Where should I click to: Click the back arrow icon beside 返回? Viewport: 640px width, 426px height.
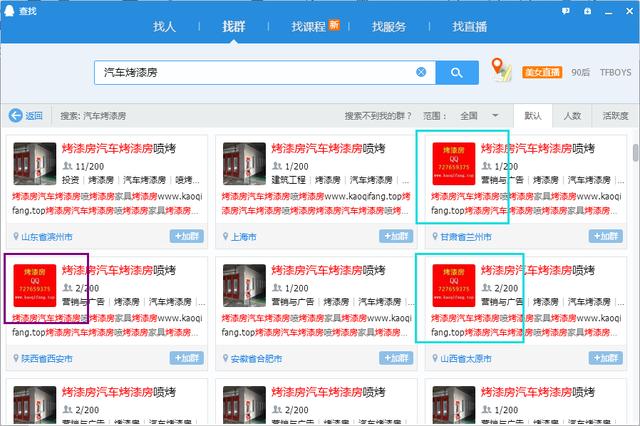click(x=16, y=115)
